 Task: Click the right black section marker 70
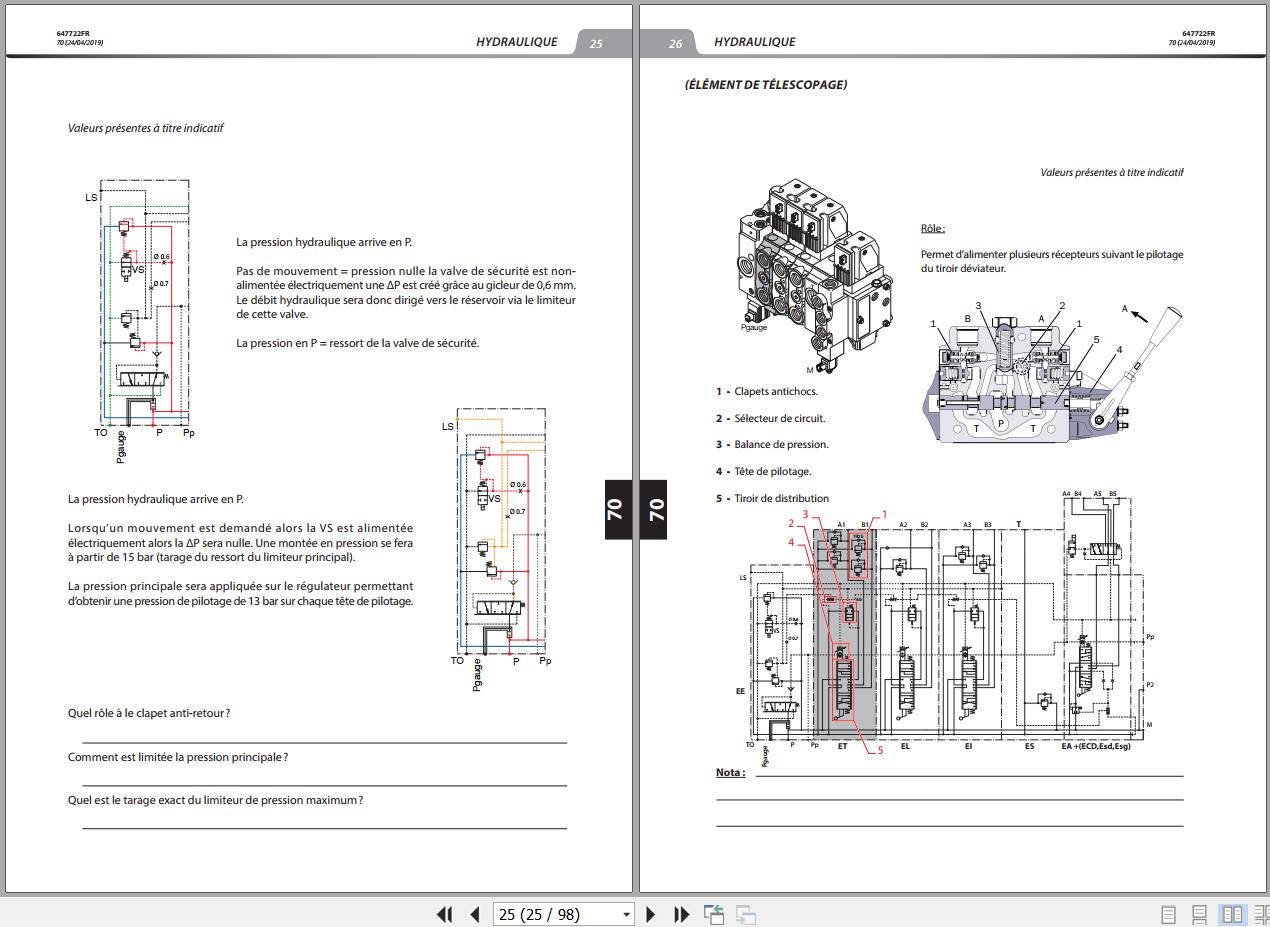tap(656, 508)
